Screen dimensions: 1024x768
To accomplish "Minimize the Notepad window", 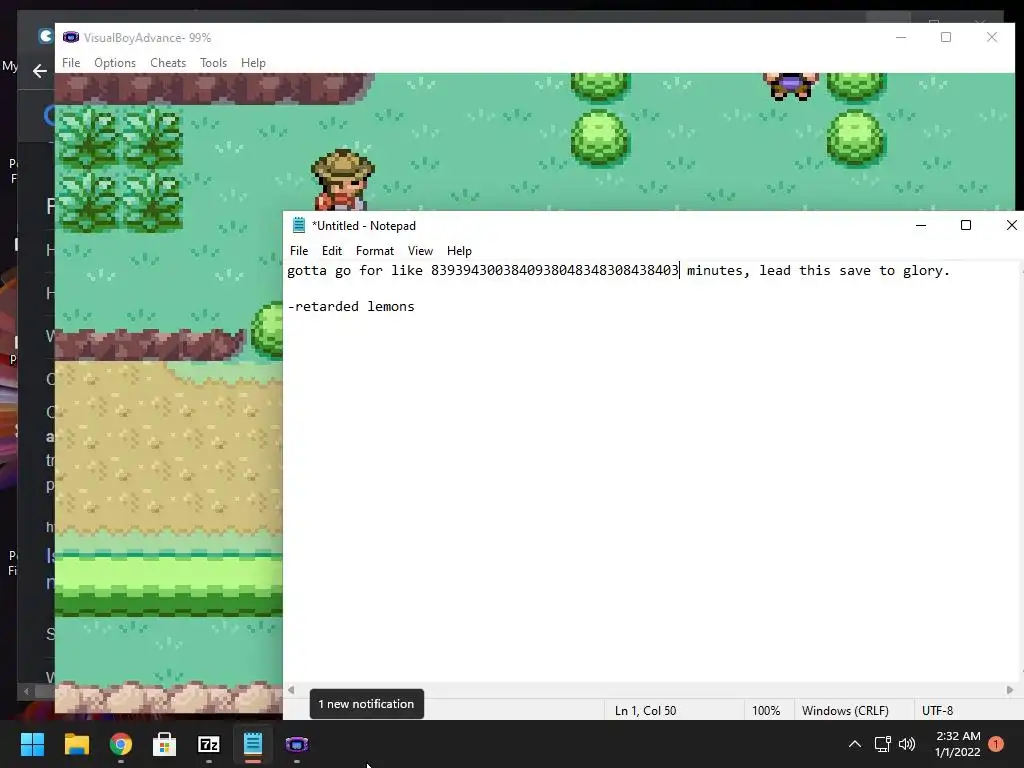I will [921, 225].
